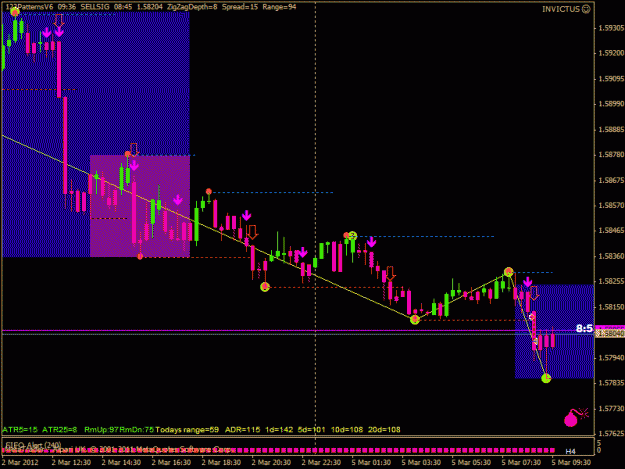The height and width of the screenshot is (469, 625).
Task: Click the red dot starting the 1.58570 dashed line
Action: pyautogui.click(x=208, y=192)
